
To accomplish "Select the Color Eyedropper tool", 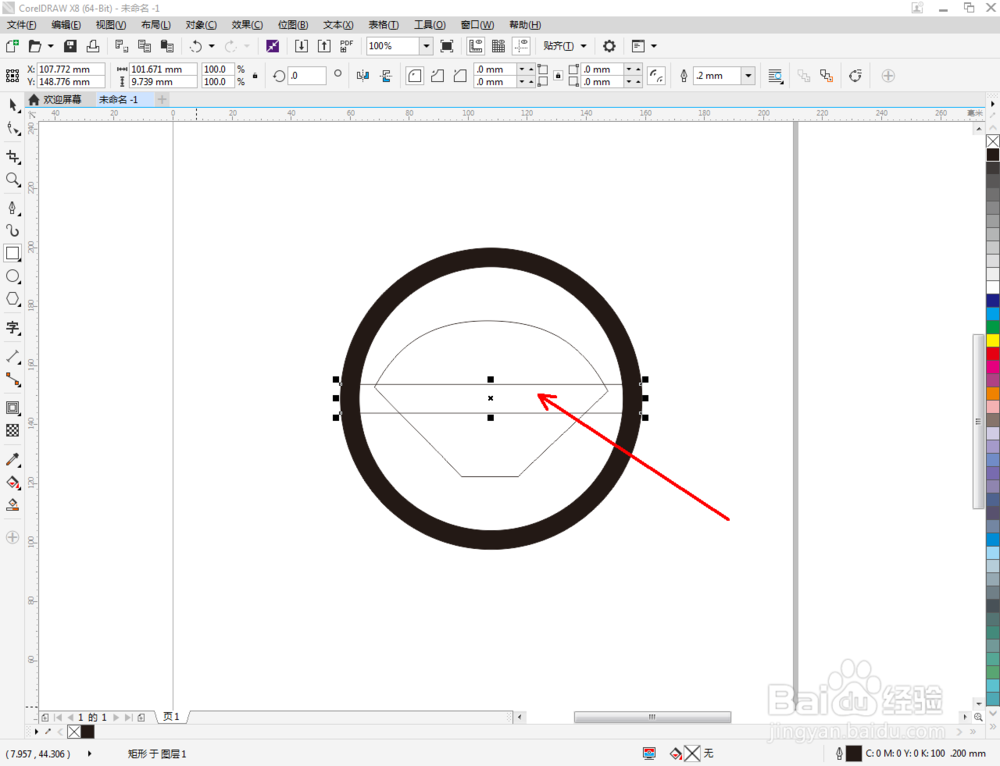I will (x=13, y=459).
